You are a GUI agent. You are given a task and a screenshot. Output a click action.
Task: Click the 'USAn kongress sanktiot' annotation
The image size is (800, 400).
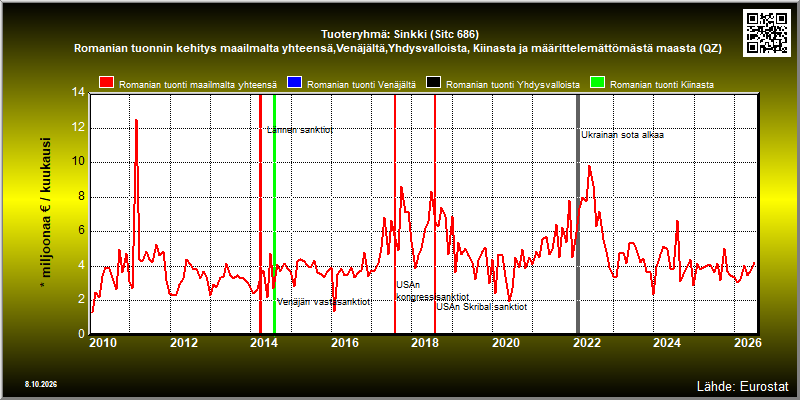(432, 291)
